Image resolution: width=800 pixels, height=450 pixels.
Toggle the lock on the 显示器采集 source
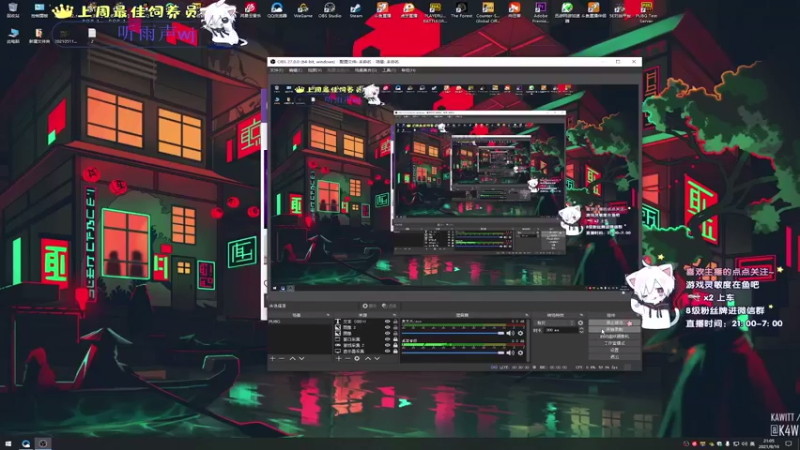click(x=395, y=351)
